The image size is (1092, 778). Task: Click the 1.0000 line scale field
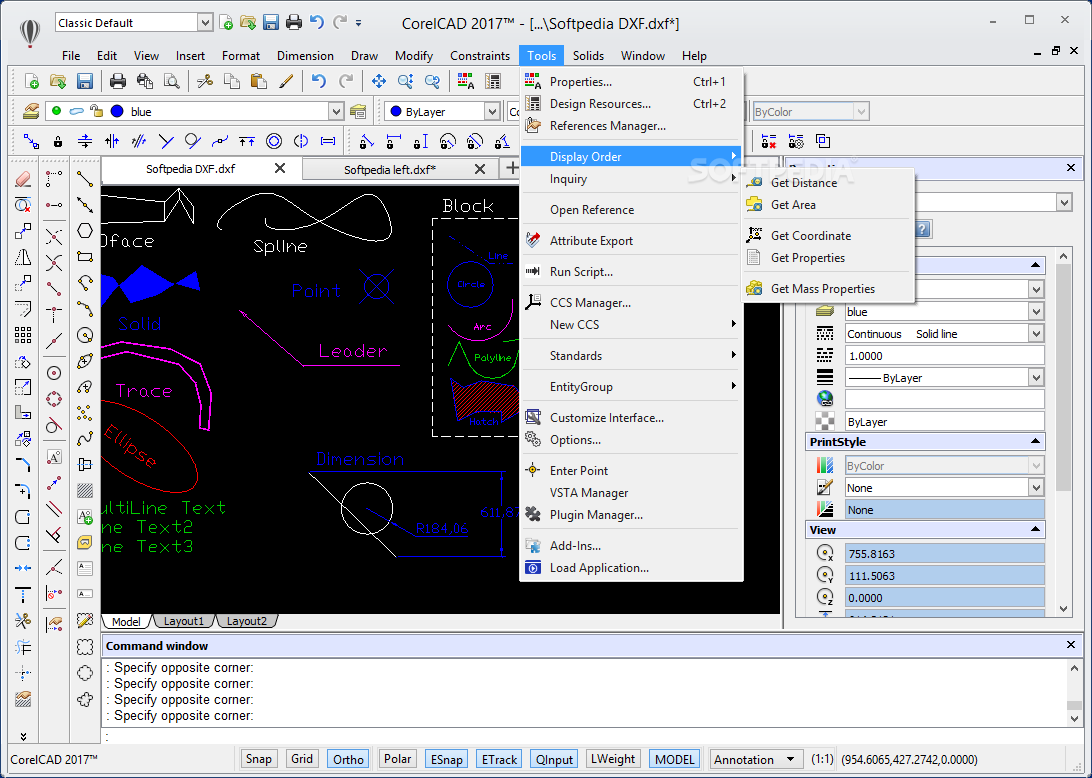pyautogui.click(x=944, y=355)
